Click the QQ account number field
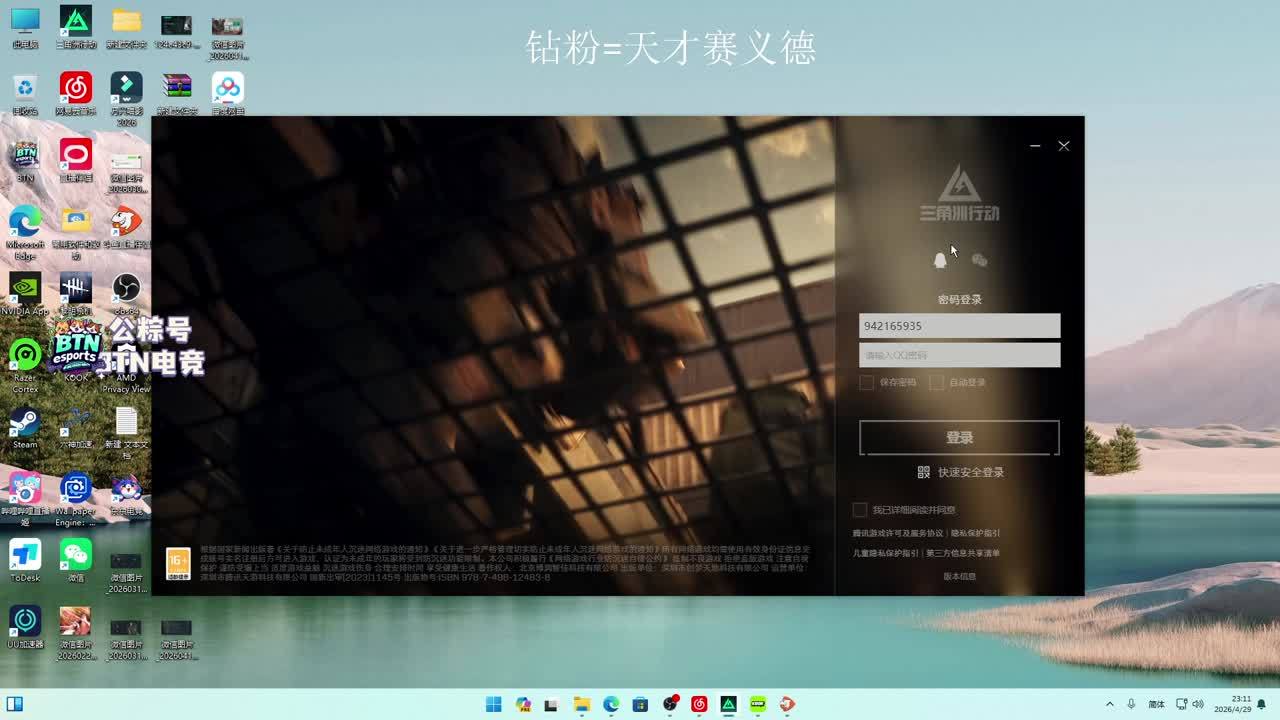The width and height of the screenshot is (1280, 720). (x=959, y=326)
